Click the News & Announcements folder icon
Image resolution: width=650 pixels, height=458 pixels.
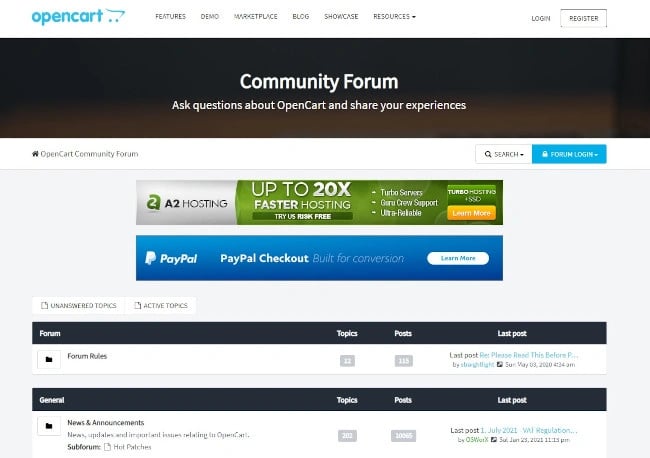pyautogui.click(x=48, y=427)
